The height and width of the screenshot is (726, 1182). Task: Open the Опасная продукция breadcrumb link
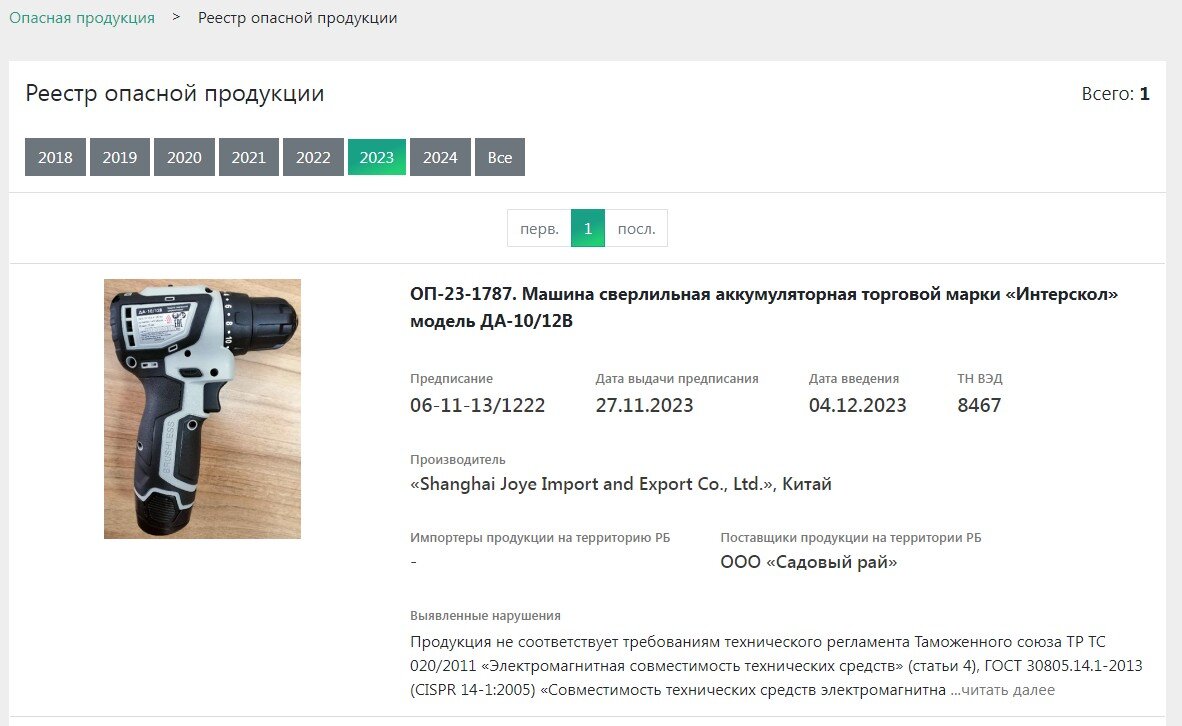point(81,18)
